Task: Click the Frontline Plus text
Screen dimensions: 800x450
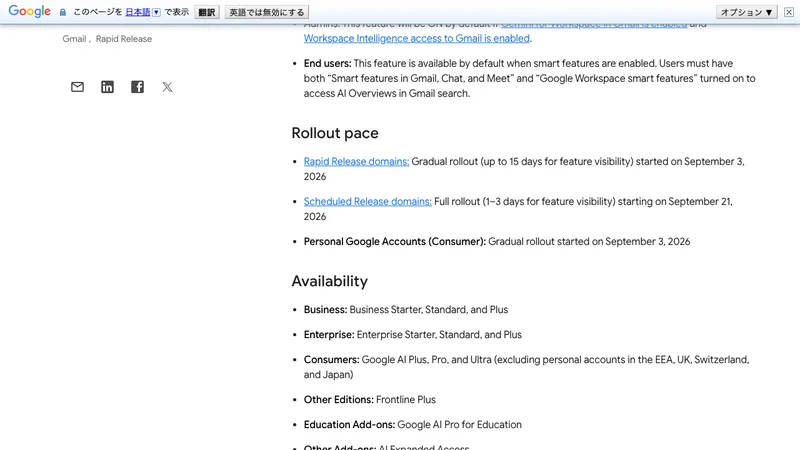Action: 406,399
